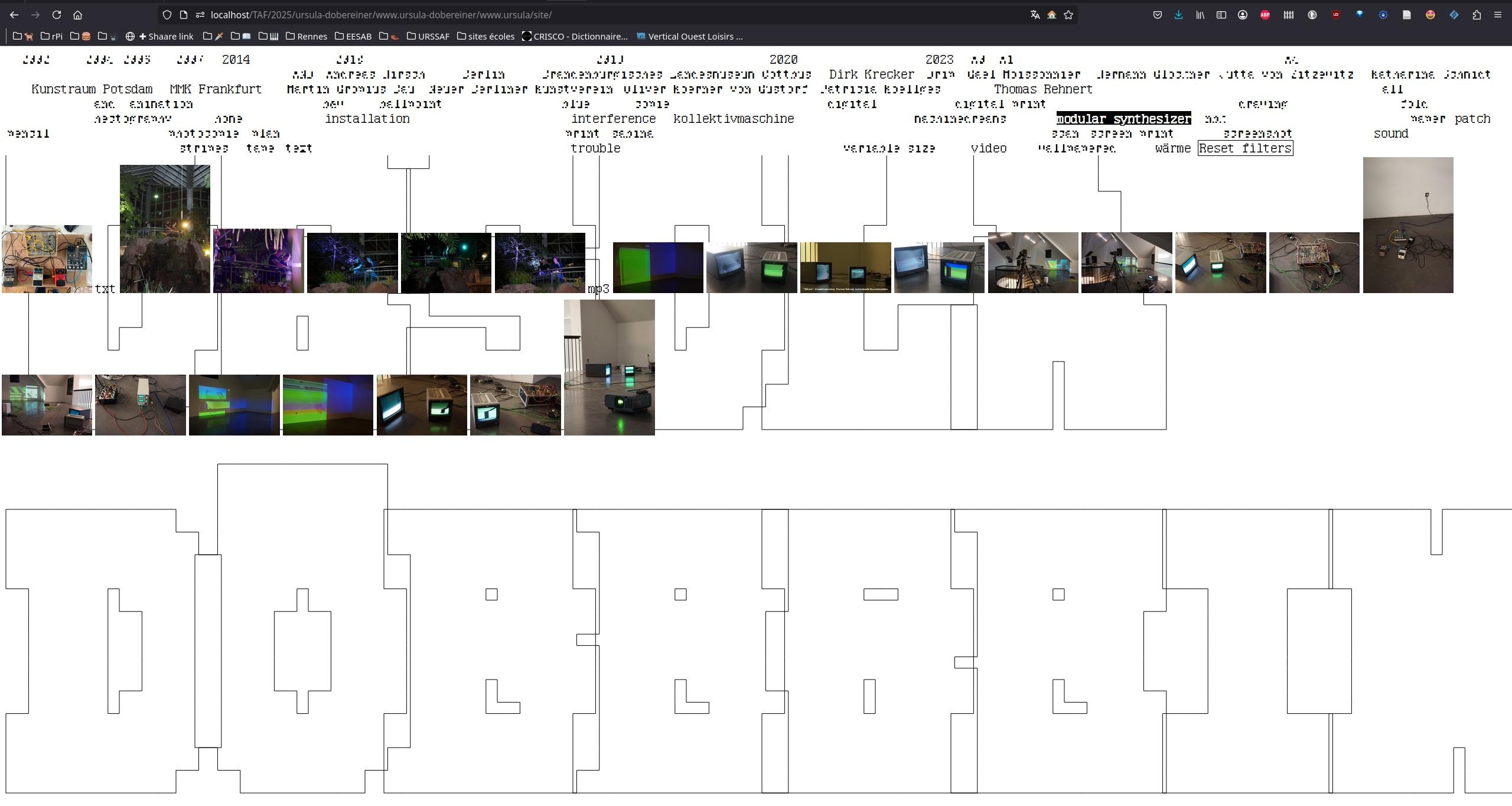Show sidebars using the sidebar icon
The height and width of the screenshot is (806, 1512).
click(x=1221, y=15)
